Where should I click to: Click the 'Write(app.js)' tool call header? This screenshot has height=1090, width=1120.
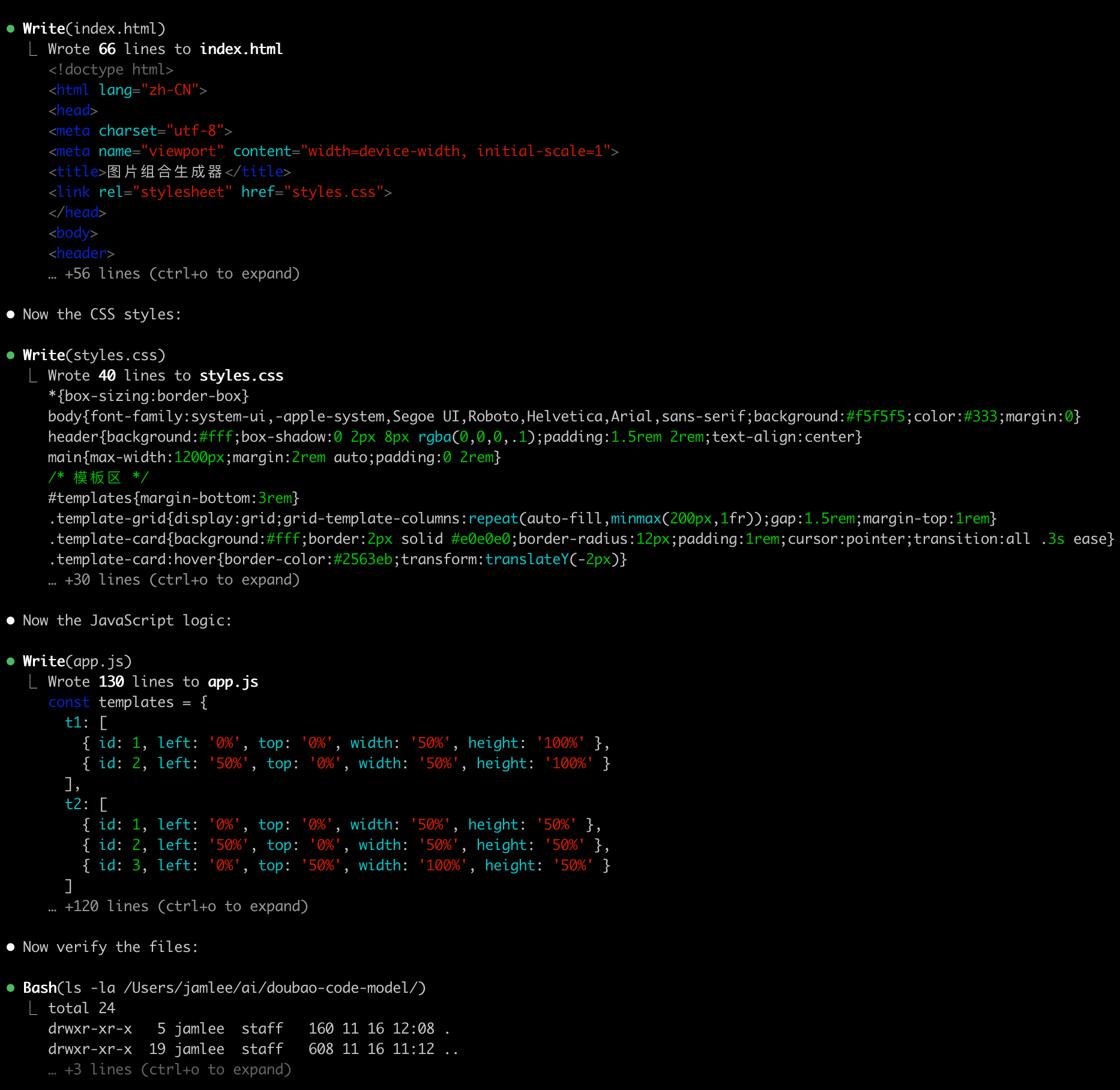(77, 661)
